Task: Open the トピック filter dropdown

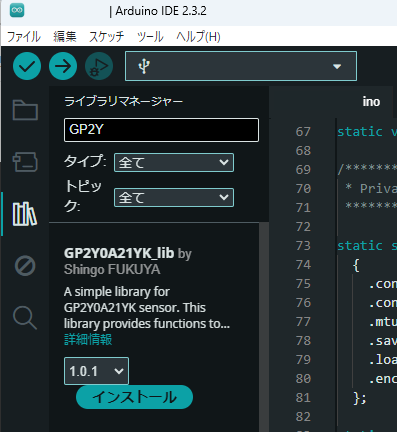Action: click(x=174, y=197)
